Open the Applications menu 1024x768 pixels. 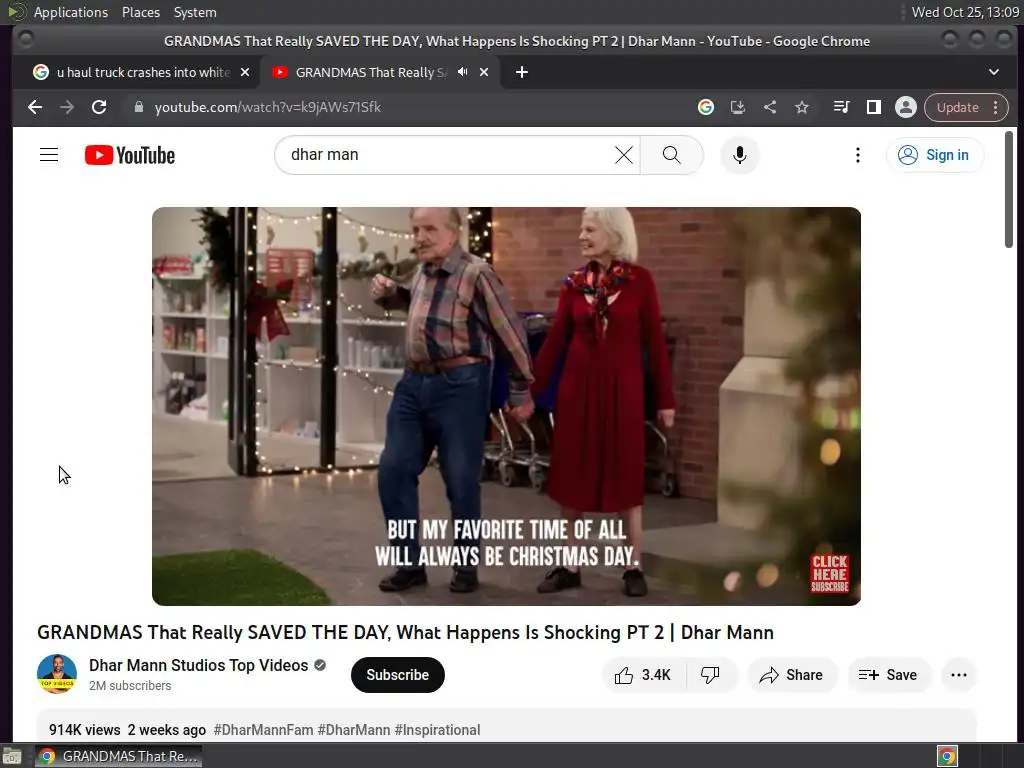pyautogui.click(x=71, y=12)
